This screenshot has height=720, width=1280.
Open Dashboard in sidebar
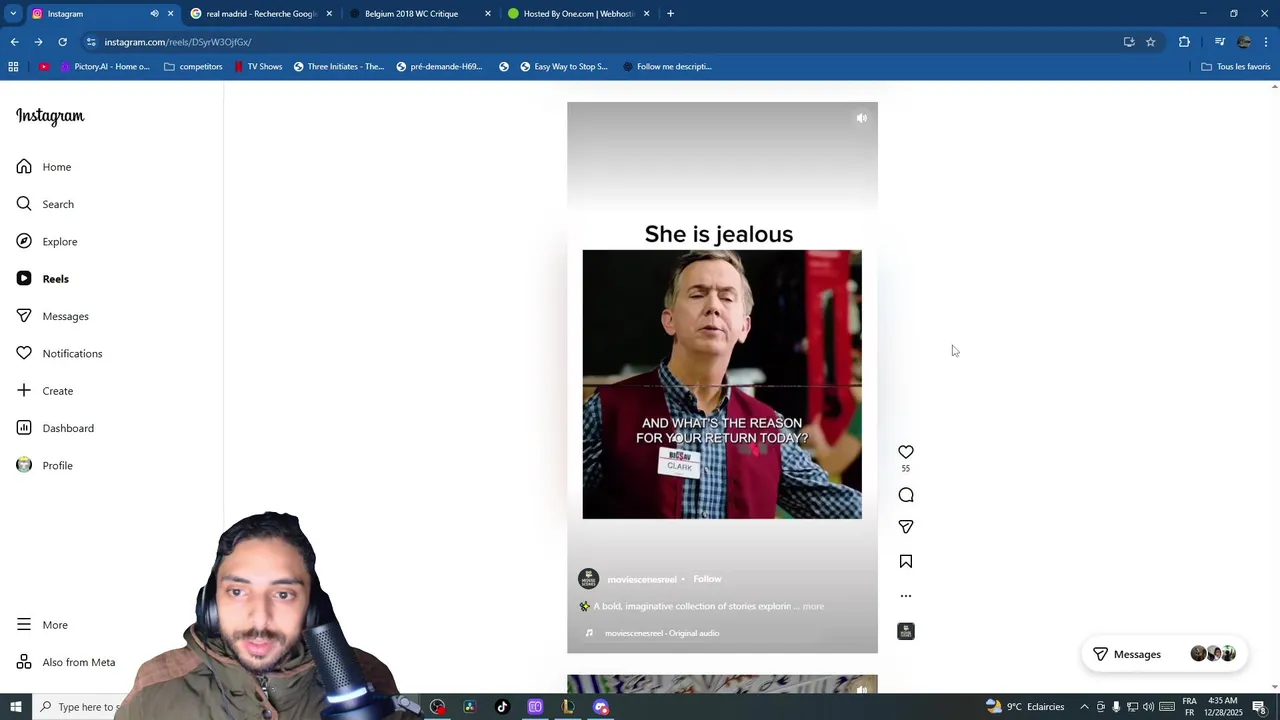(55, 428)
